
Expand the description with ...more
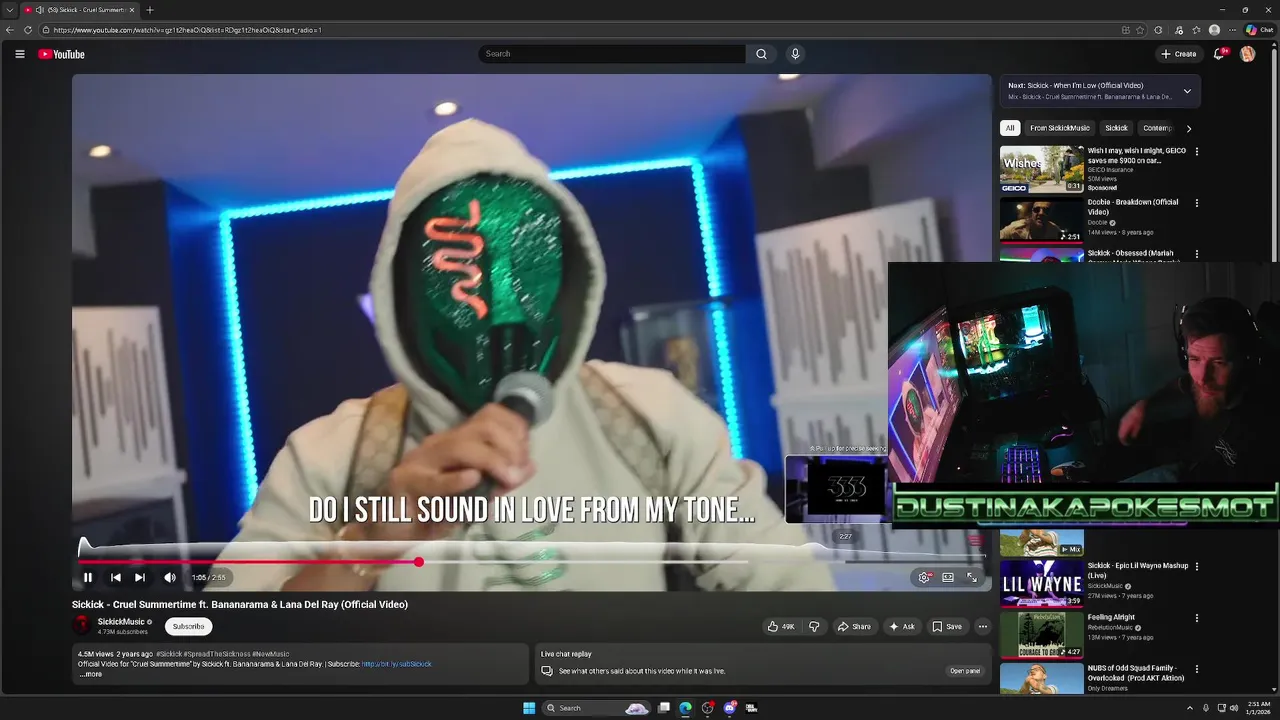(91, 674)
